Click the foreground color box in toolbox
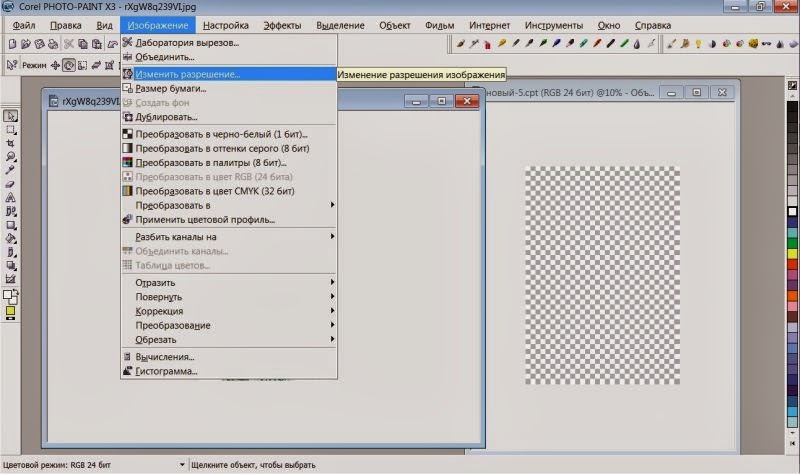800x474 pixels. [7, 294]
